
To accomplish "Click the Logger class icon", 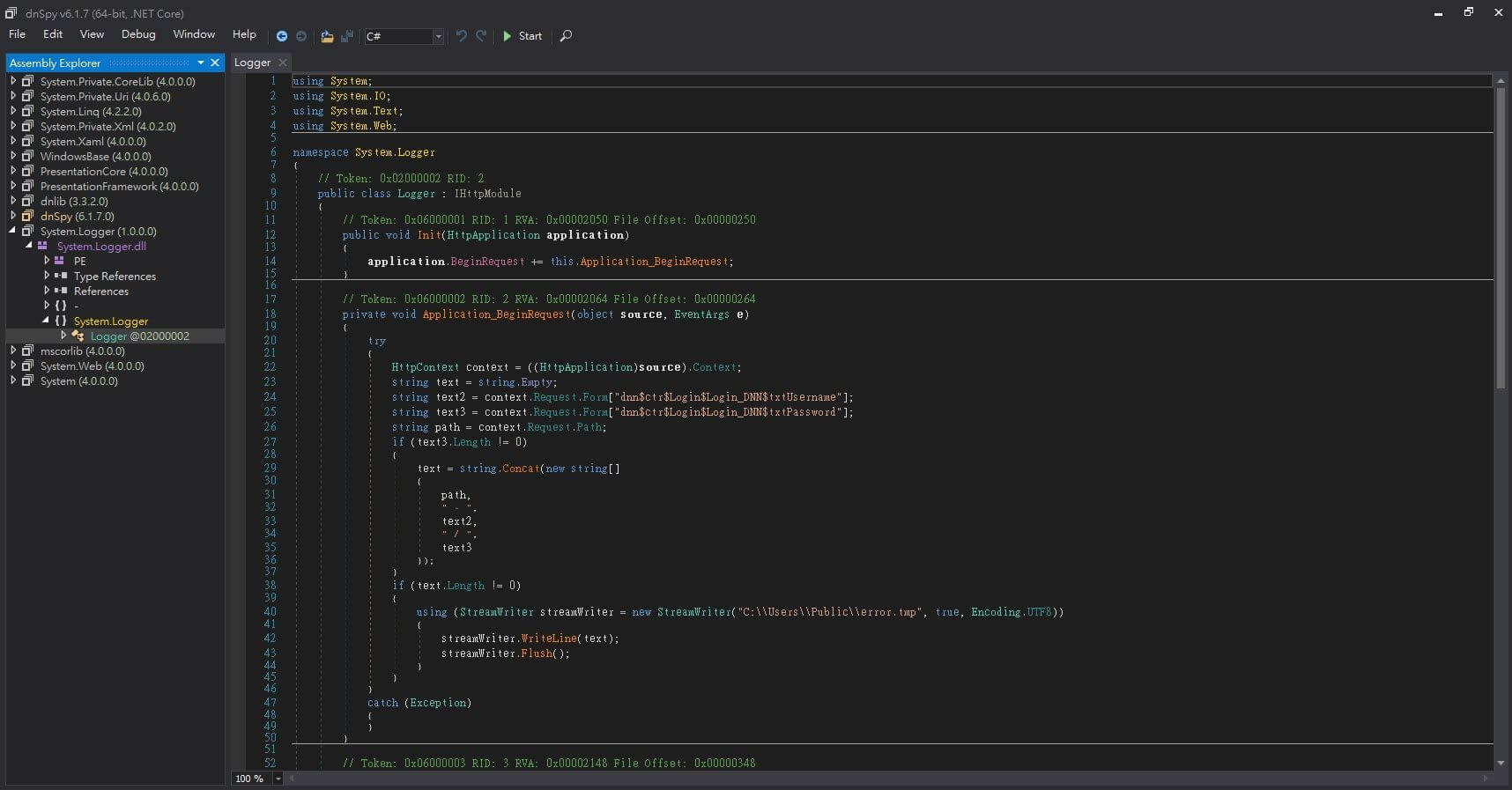I will coord(78,336).
